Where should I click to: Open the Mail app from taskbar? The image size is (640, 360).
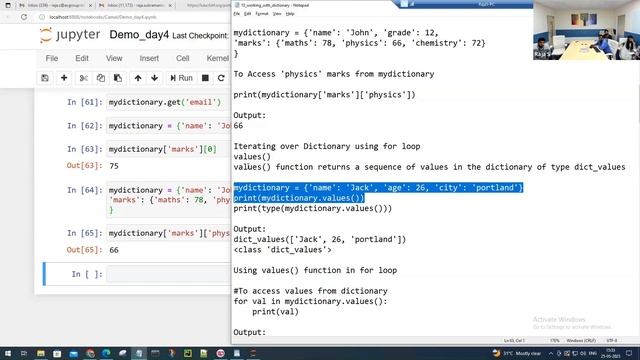point(73,353)
